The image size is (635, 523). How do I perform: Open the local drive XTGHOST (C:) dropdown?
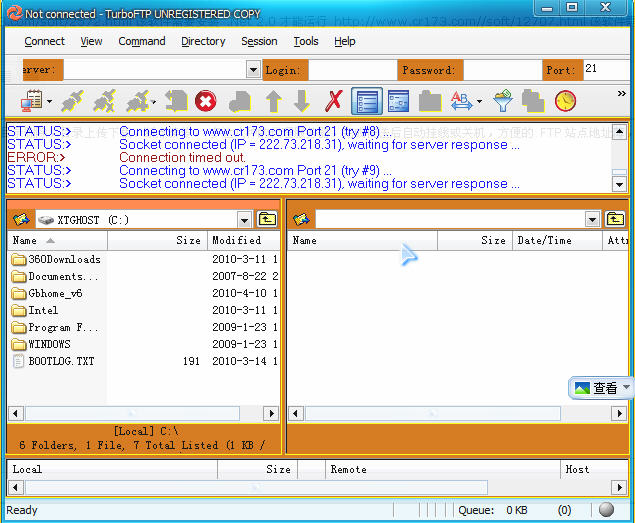245,220
